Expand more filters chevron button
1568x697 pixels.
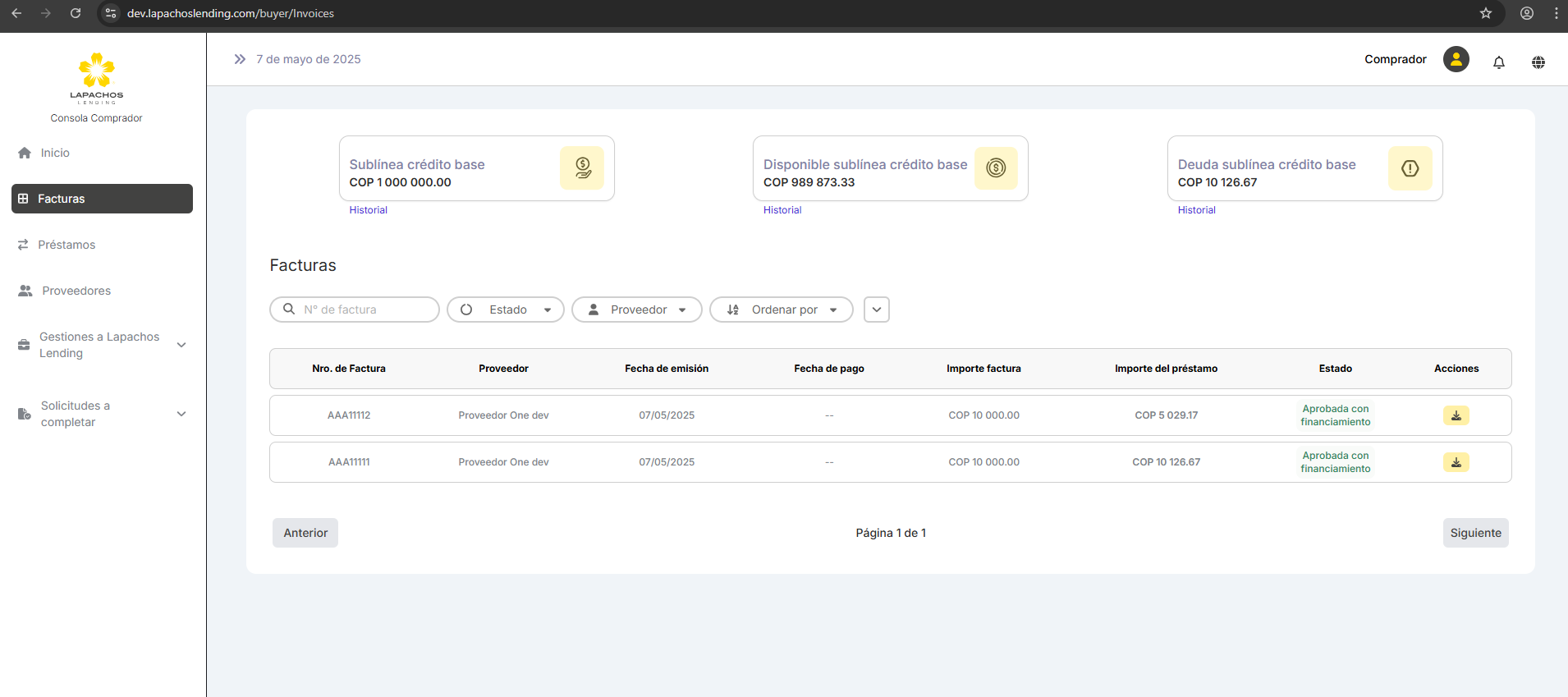[x=876, y=310]
